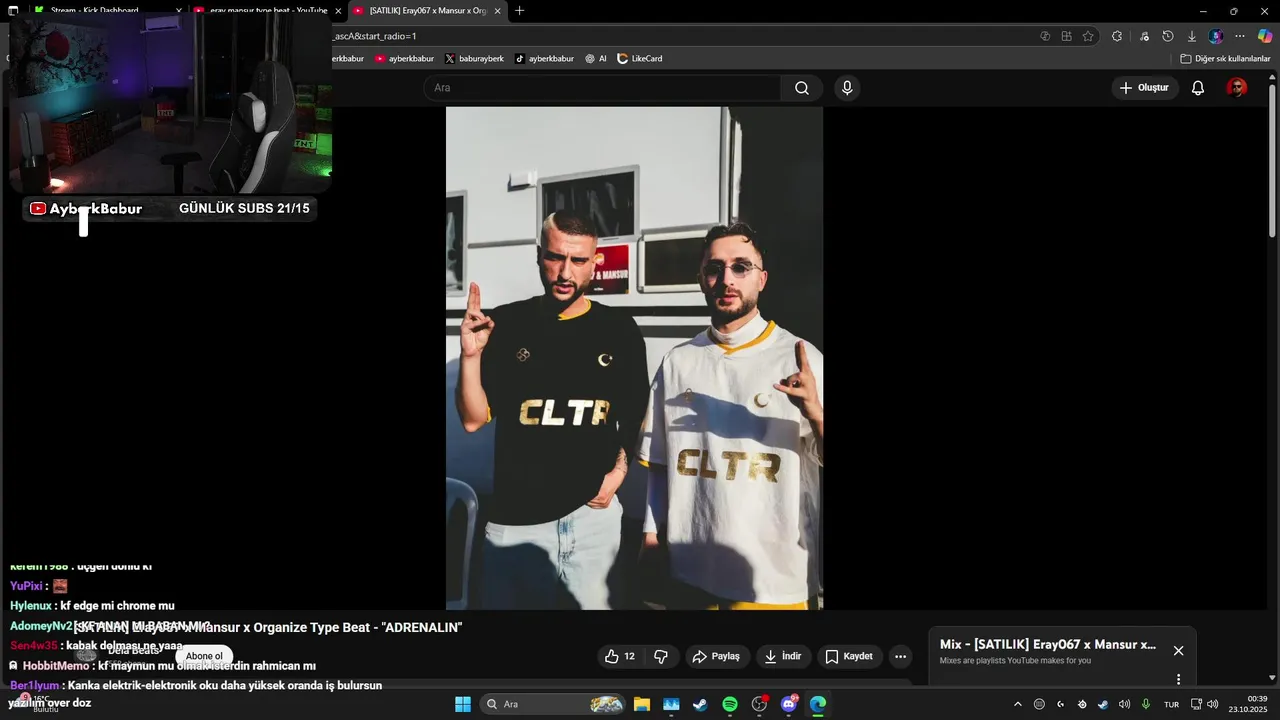Open the browser history icon

[x=1167, y=36]
